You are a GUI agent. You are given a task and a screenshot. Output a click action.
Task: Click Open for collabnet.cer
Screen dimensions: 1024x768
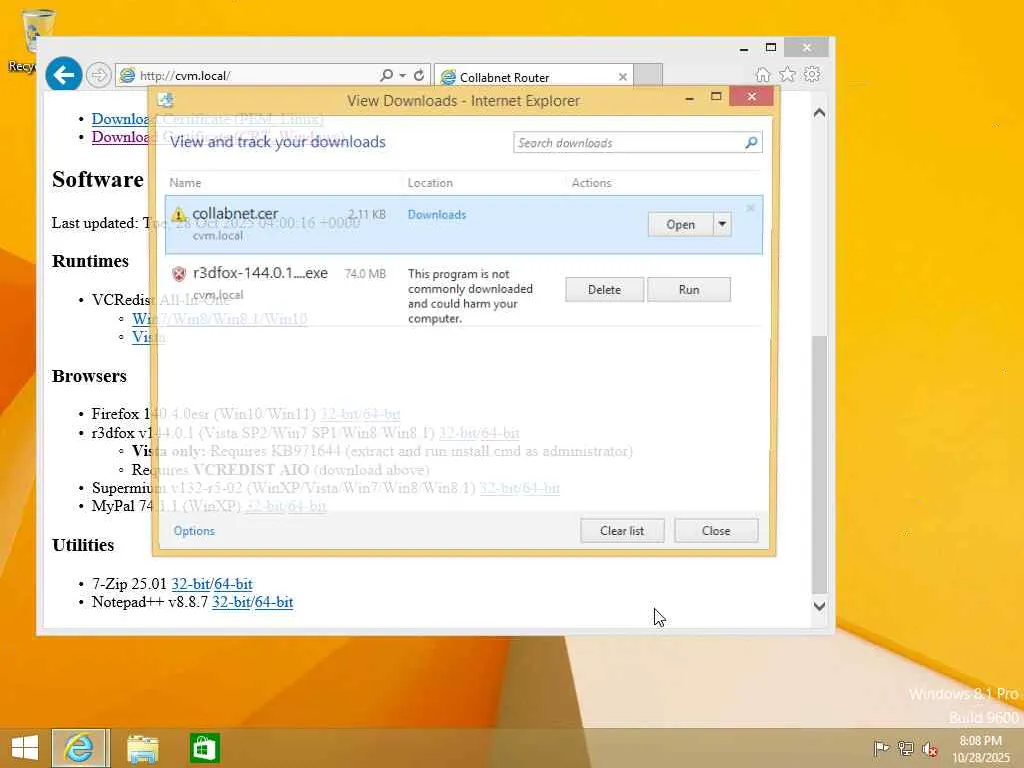pyautogui.click(x=680, y=224)
